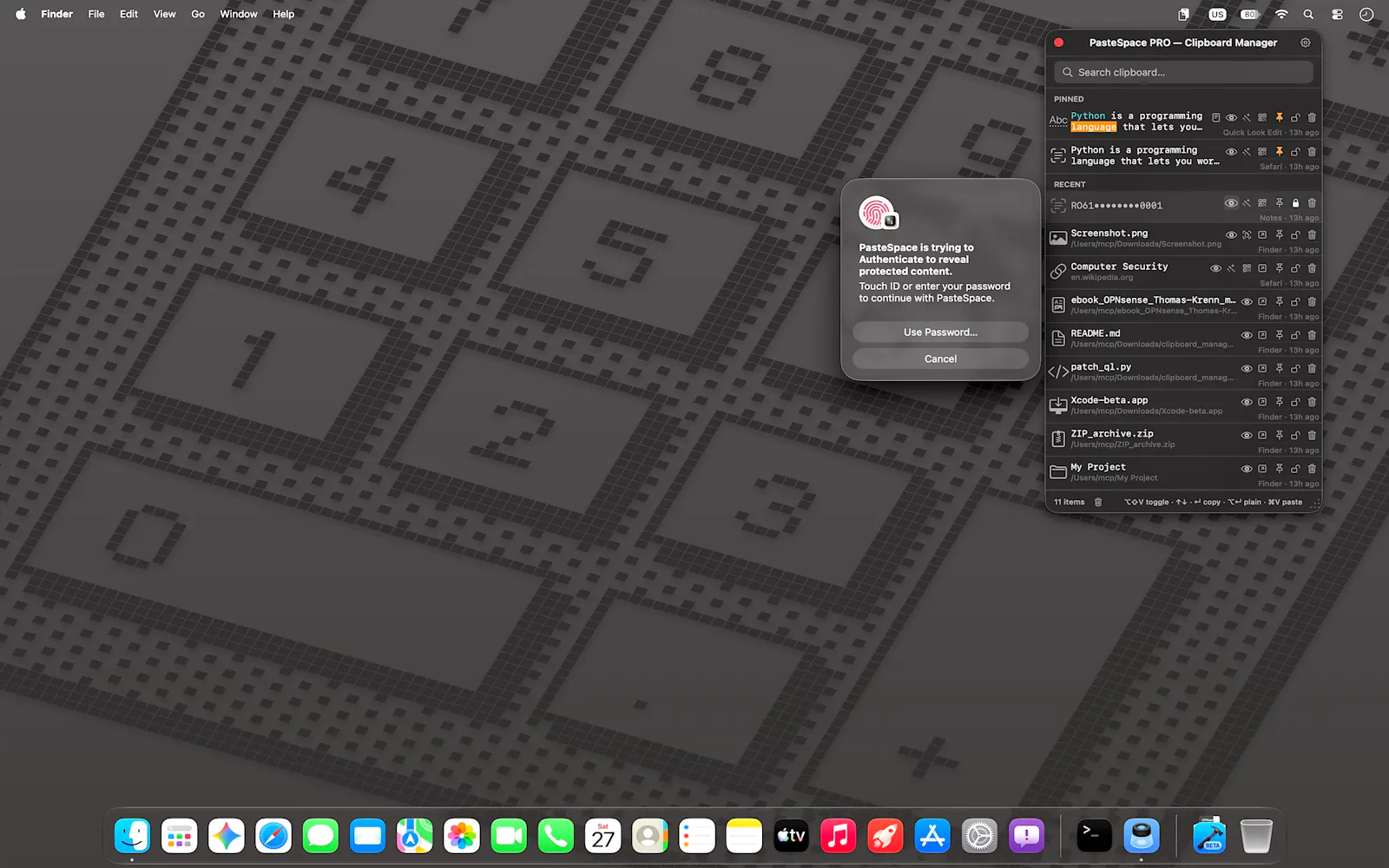Pin the Computer Security link
The image size is (1389, 868).
(x=1279, y=268)
